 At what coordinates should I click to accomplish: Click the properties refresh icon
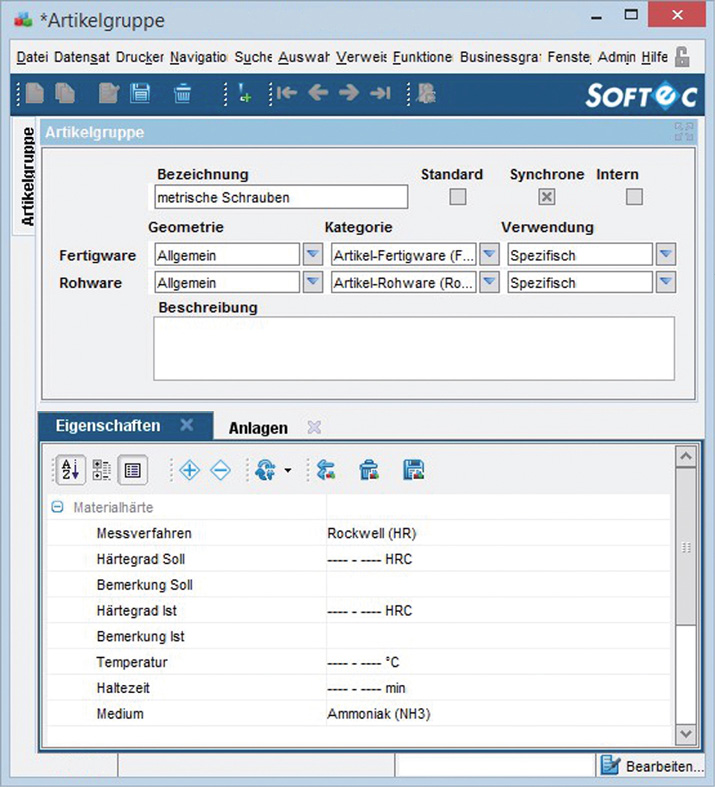click(x=265, y=470)
